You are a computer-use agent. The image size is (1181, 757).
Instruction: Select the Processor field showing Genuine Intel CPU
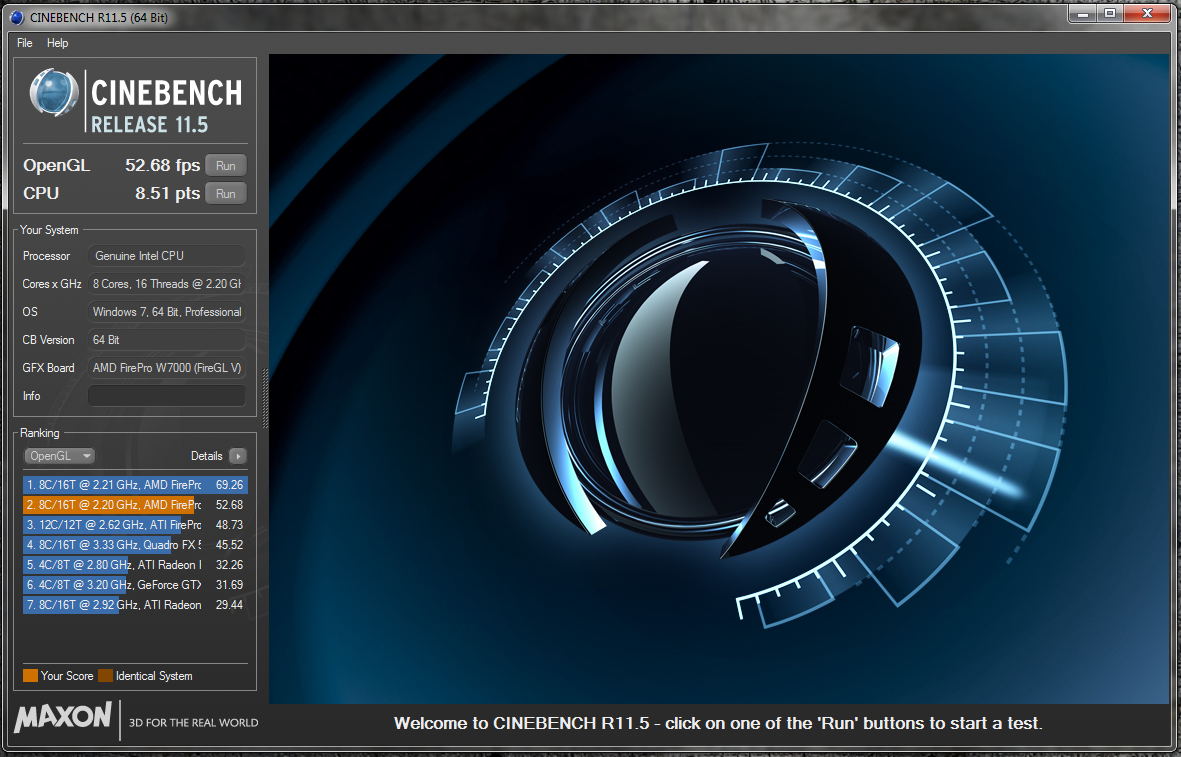point(166,256)
